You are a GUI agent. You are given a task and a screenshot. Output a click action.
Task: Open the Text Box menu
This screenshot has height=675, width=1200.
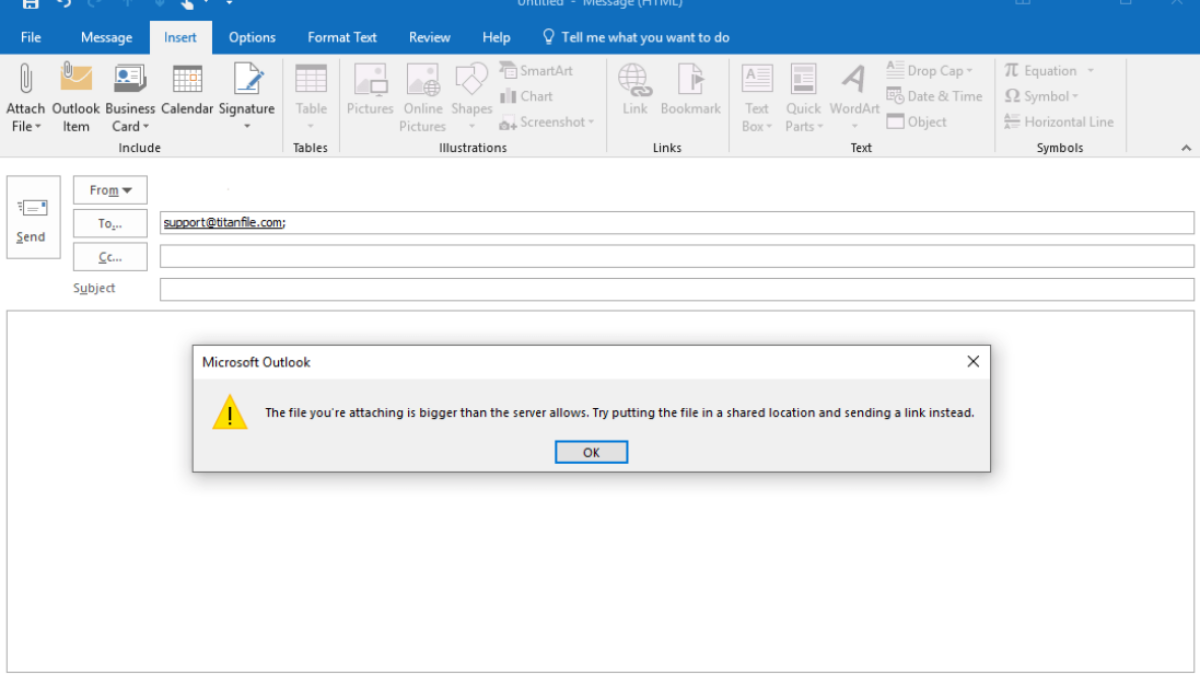click(757, 98)
